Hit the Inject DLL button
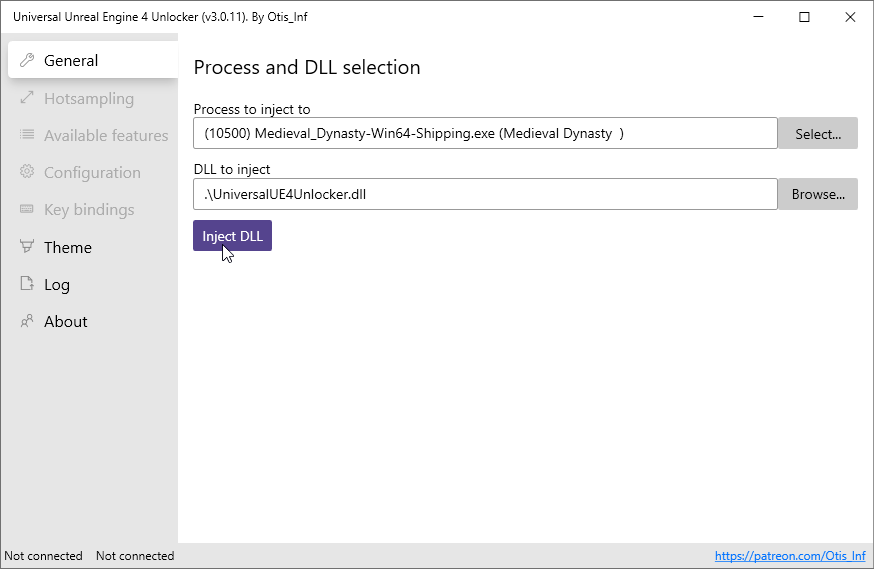The width and height of the screenshot is (874, 569). pyautogui.click(x=232, y=236)
